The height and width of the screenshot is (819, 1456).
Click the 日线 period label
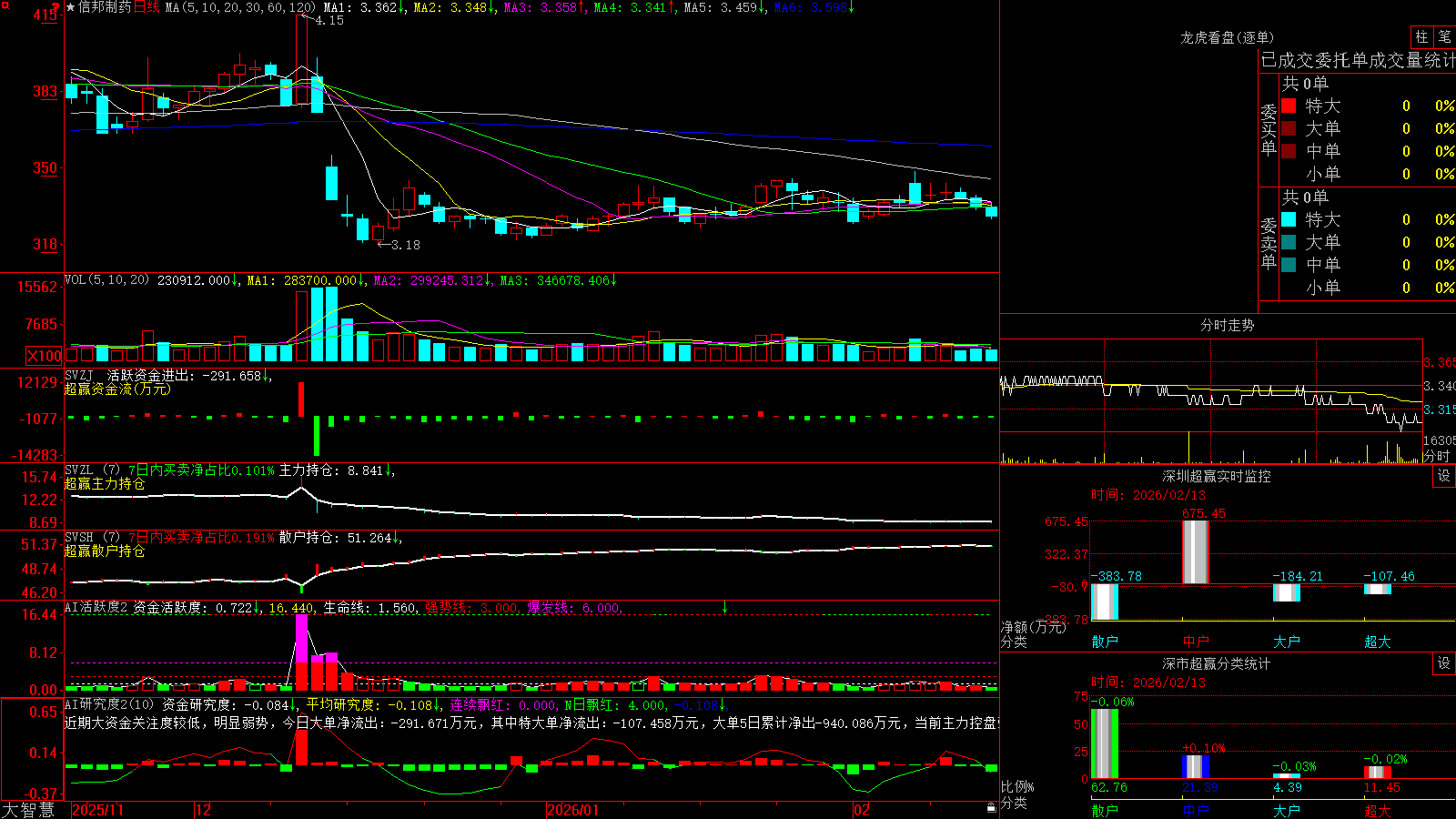pyautogui.click(x=147, y=7)
